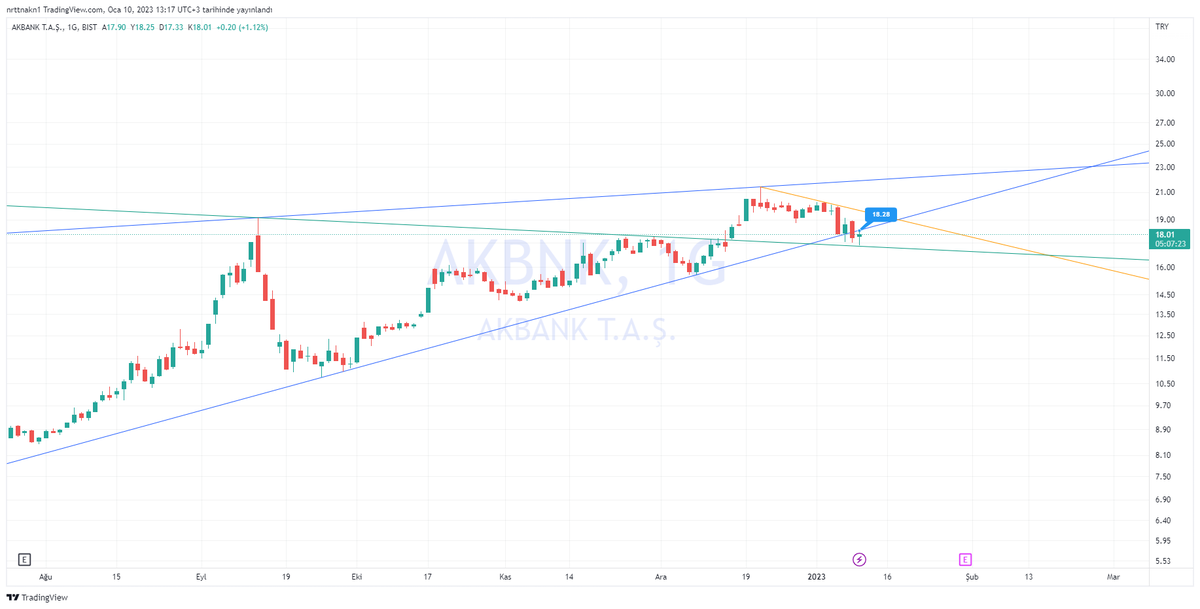Click the 10.50 price axis label
The image size is (1200, 609).
point(1165,384)
